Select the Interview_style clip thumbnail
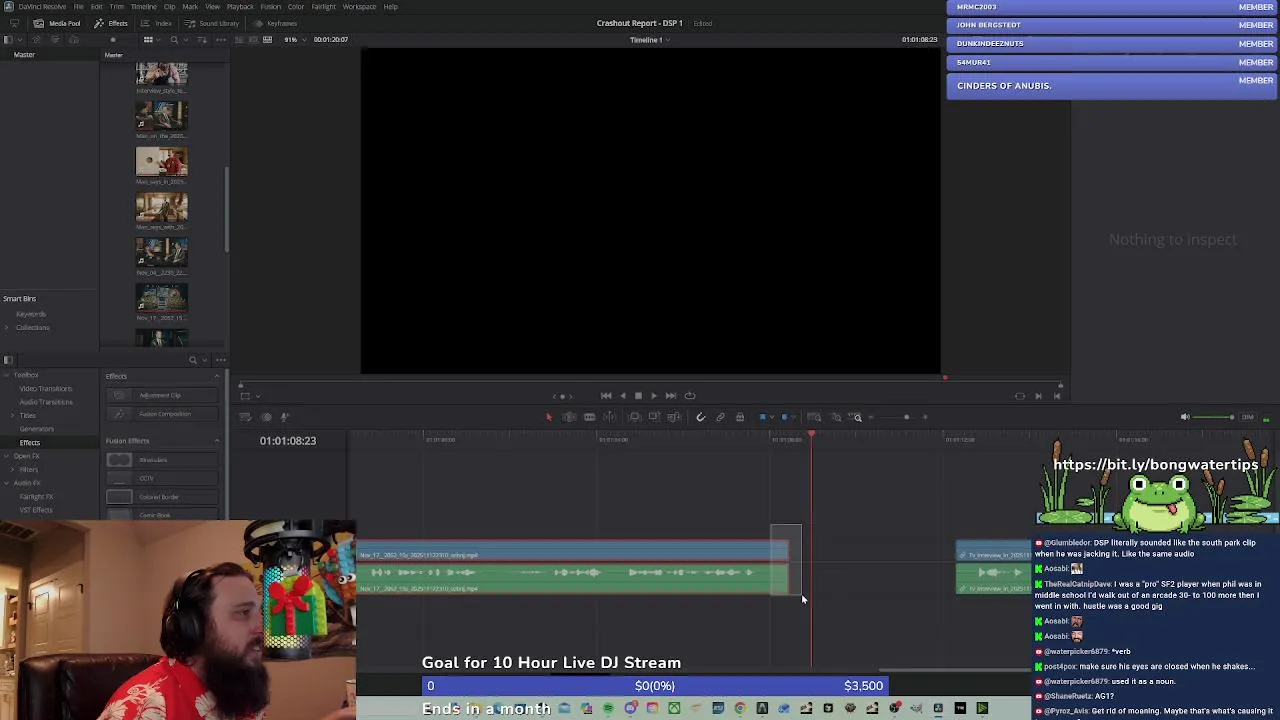The width and height of the screenshot is (1280, 720). (161, 76)
